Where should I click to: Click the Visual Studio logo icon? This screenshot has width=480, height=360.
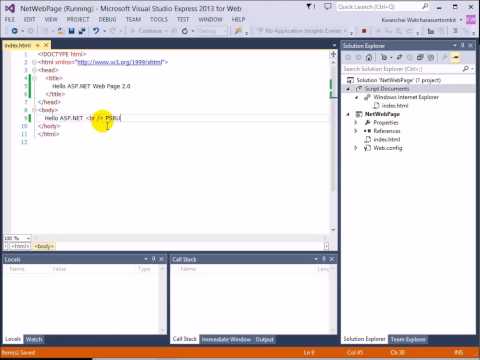point(10,8)
